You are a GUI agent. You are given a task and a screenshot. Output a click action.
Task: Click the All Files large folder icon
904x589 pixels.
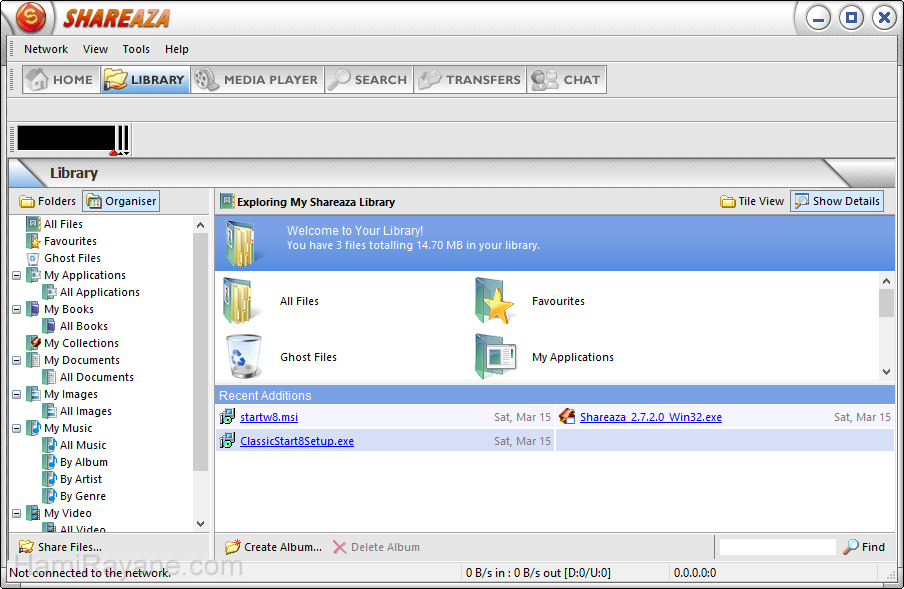point(240,301)
